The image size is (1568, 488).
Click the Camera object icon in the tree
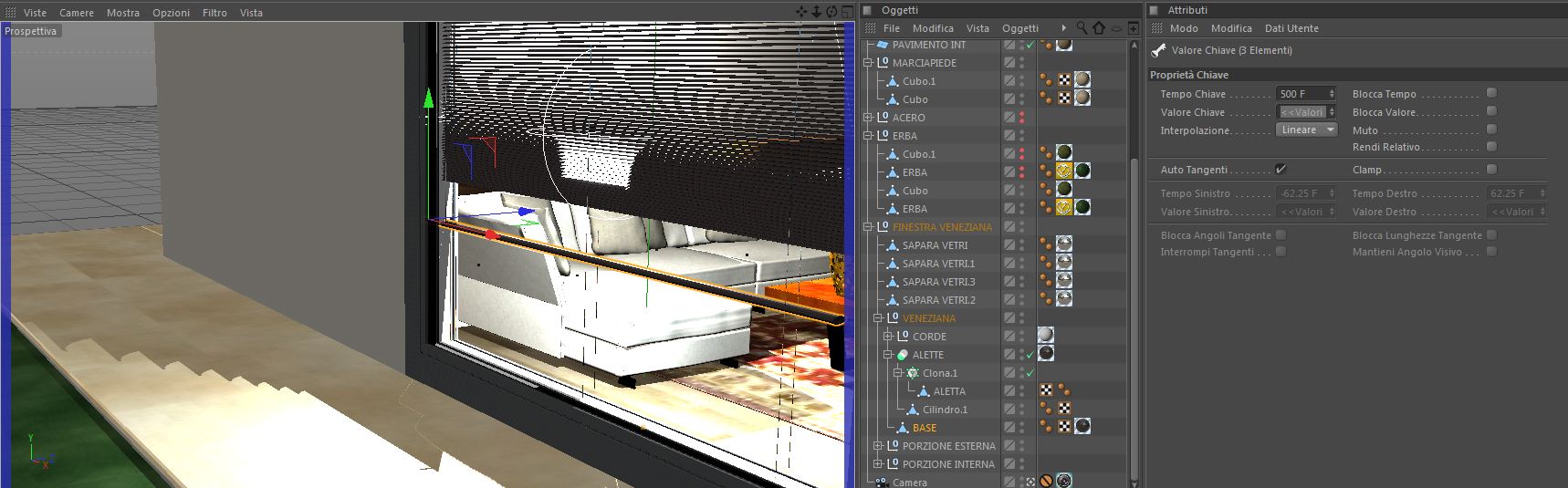pyautogui.click(x=881, y=483)
